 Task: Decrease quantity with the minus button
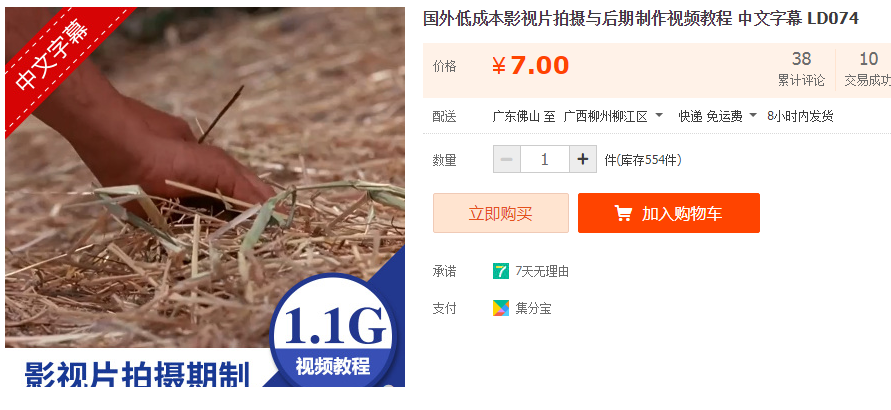pos(507,160)
